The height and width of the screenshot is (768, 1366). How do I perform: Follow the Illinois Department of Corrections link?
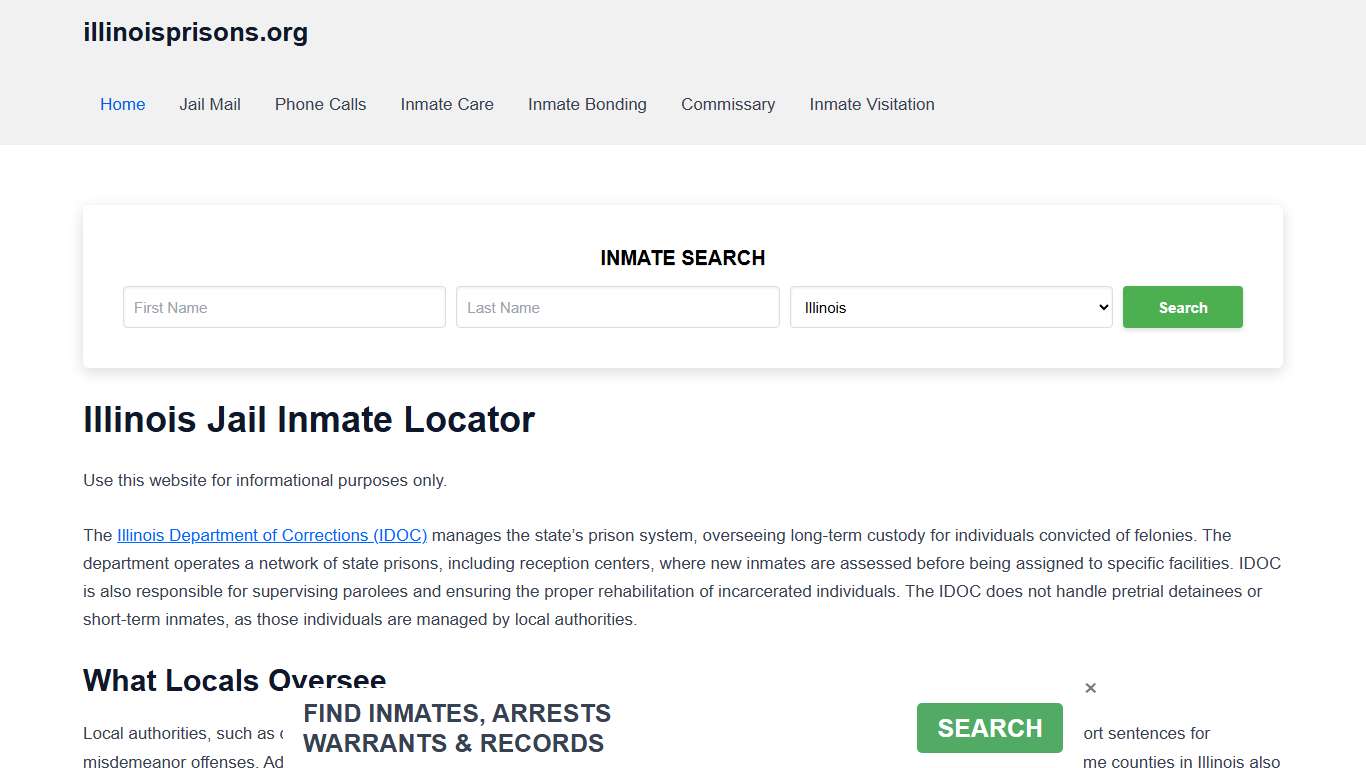pos(272,535)
